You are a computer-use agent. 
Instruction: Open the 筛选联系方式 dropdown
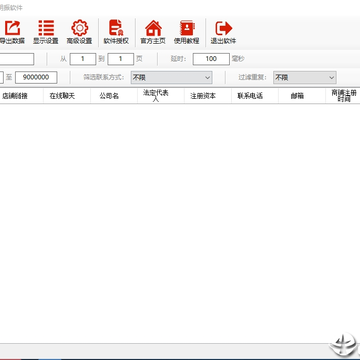[x=172, y=77]
